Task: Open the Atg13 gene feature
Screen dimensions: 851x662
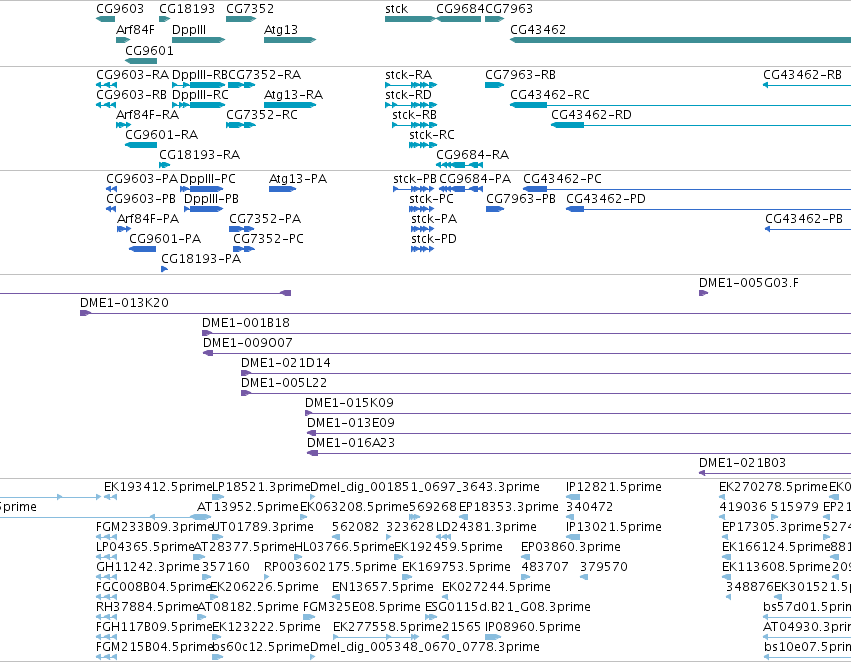Action: [x=290, y=40]
